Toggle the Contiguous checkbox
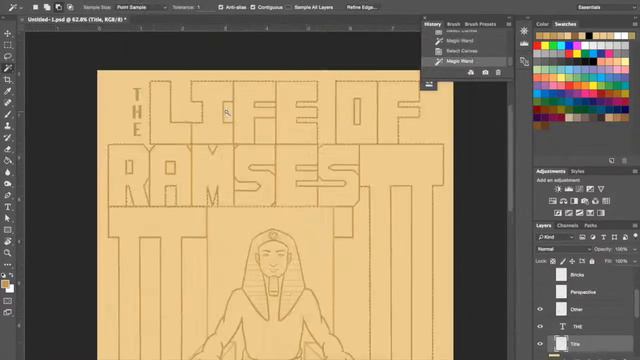The image size is (640, 360). point(253,7)
